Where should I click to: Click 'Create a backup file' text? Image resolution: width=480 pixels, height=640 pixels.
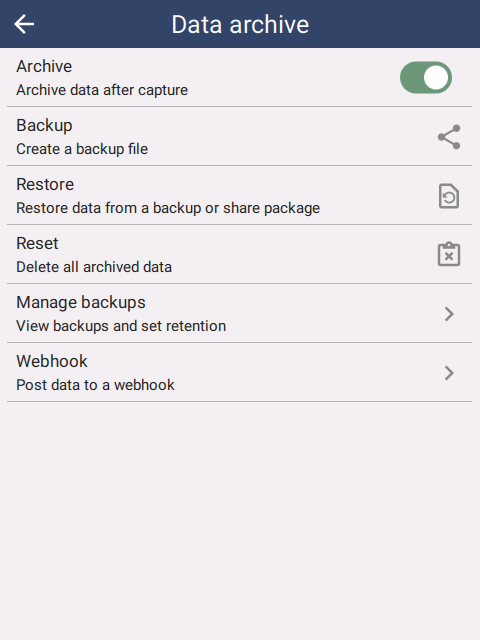[82, 149]
